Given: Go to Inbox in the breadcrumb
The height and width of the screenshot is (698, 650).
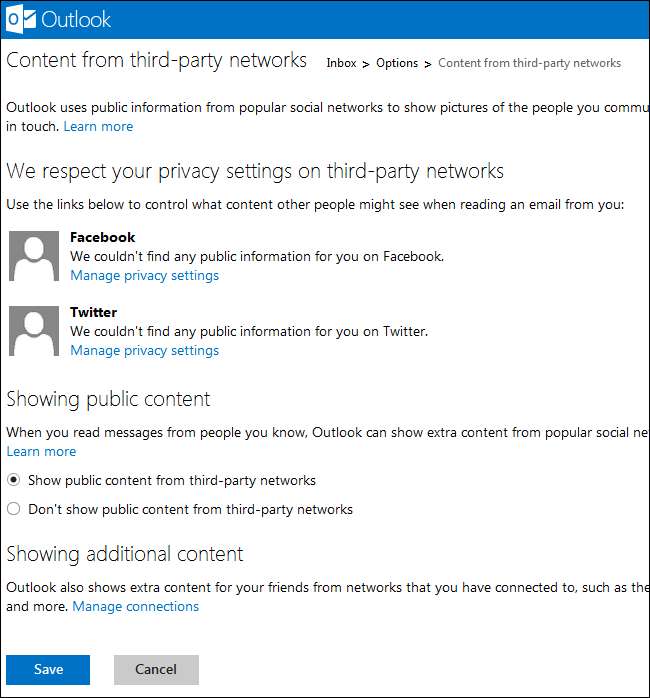Looking at the screenshot, I should [x=341, y=63].
